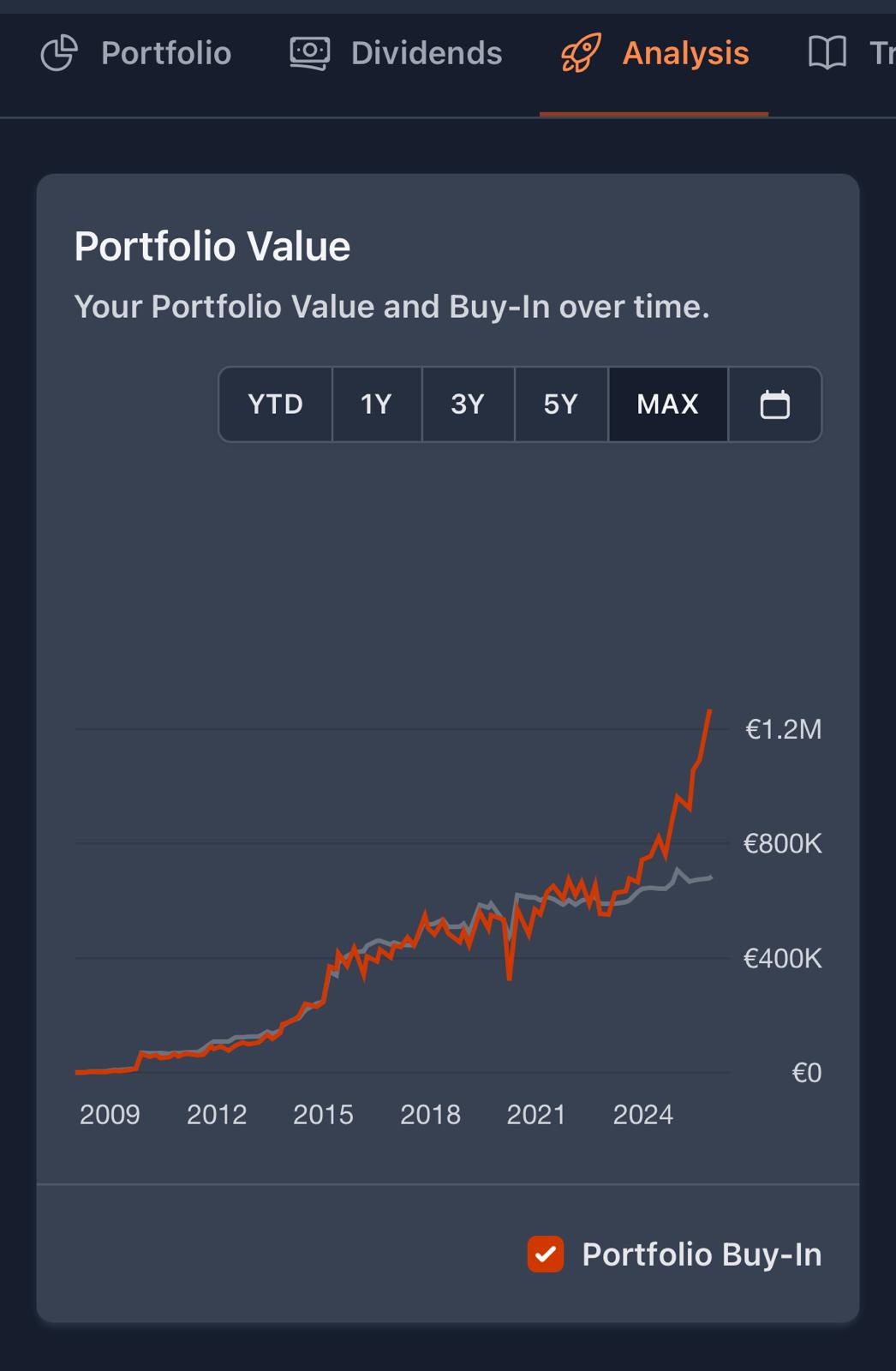Click the Dividends banknote icon
The width and height of the screenshot is (896, 1371).
309,53
